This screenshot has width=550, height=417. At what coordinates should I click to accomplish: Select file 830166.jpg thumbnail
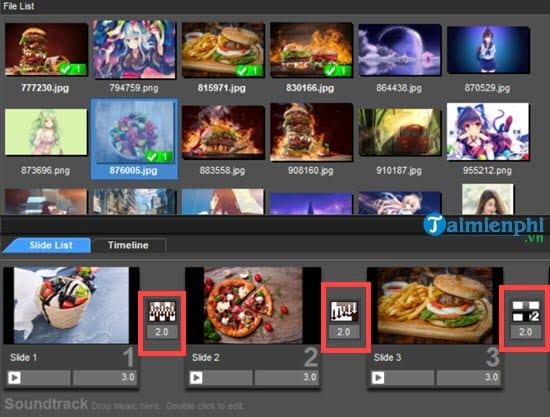pos(311,49)
